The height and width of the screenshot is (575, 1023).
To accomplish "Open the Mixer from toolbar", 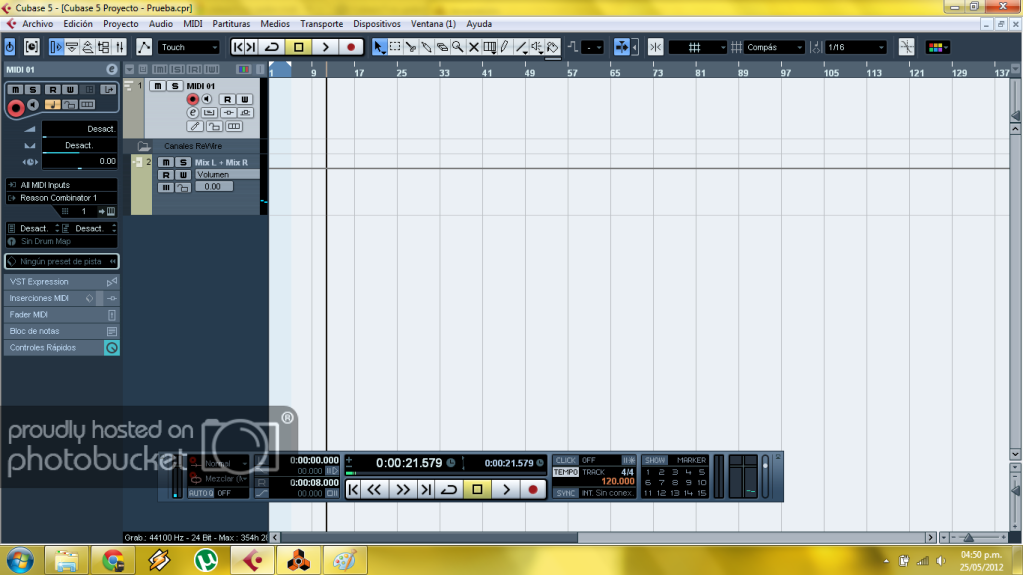I will click(120, 47).
